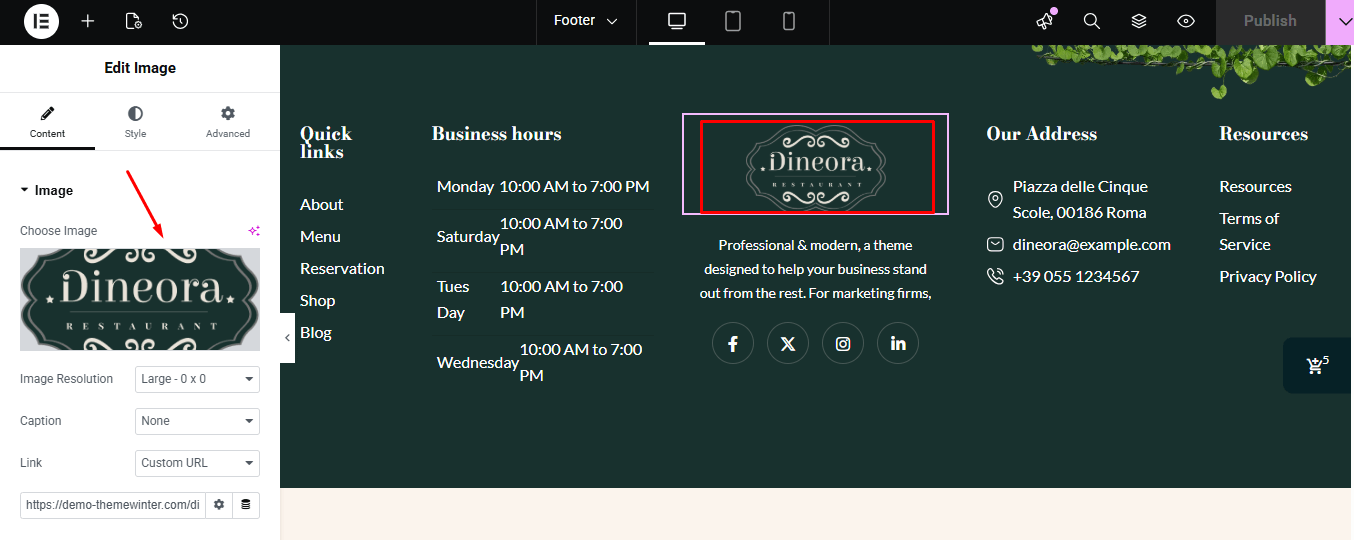Click the Dineora image thumbnail in panel
The width and height of the screenshot is (1354, 540).
coord(140,299)
